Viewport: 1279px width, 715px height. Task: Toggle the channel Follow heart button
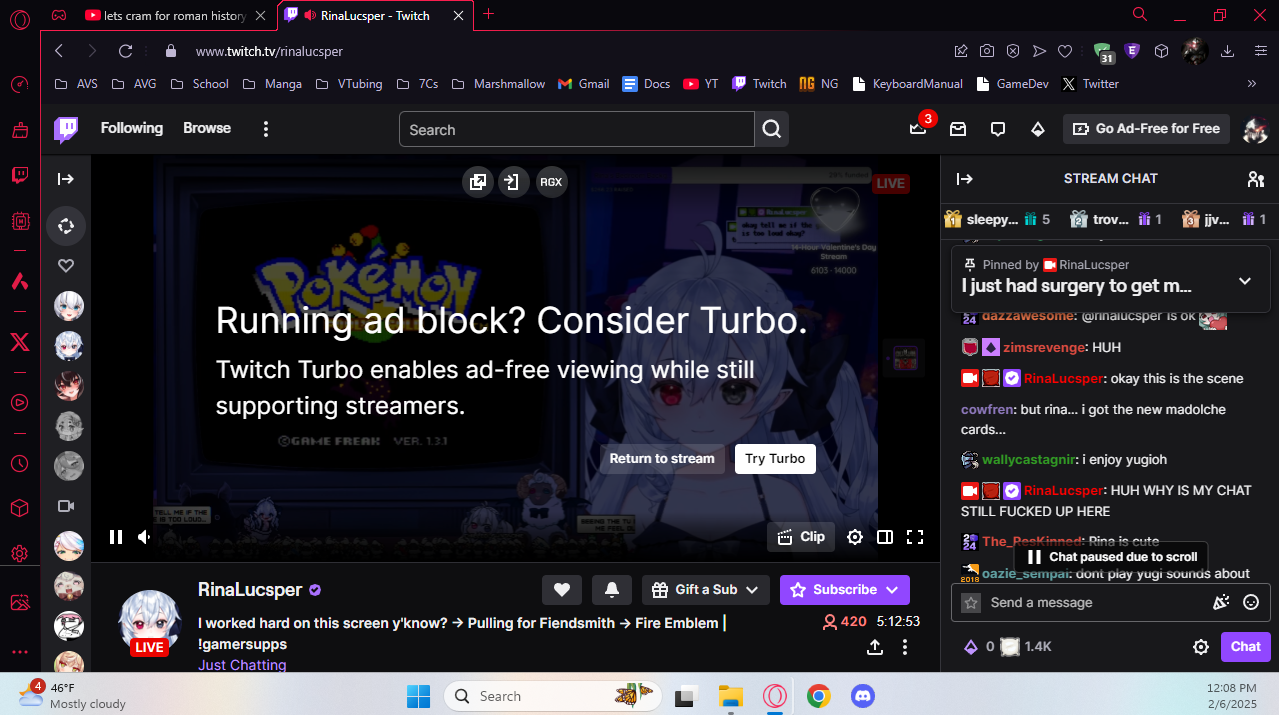(x=561, y=590)
